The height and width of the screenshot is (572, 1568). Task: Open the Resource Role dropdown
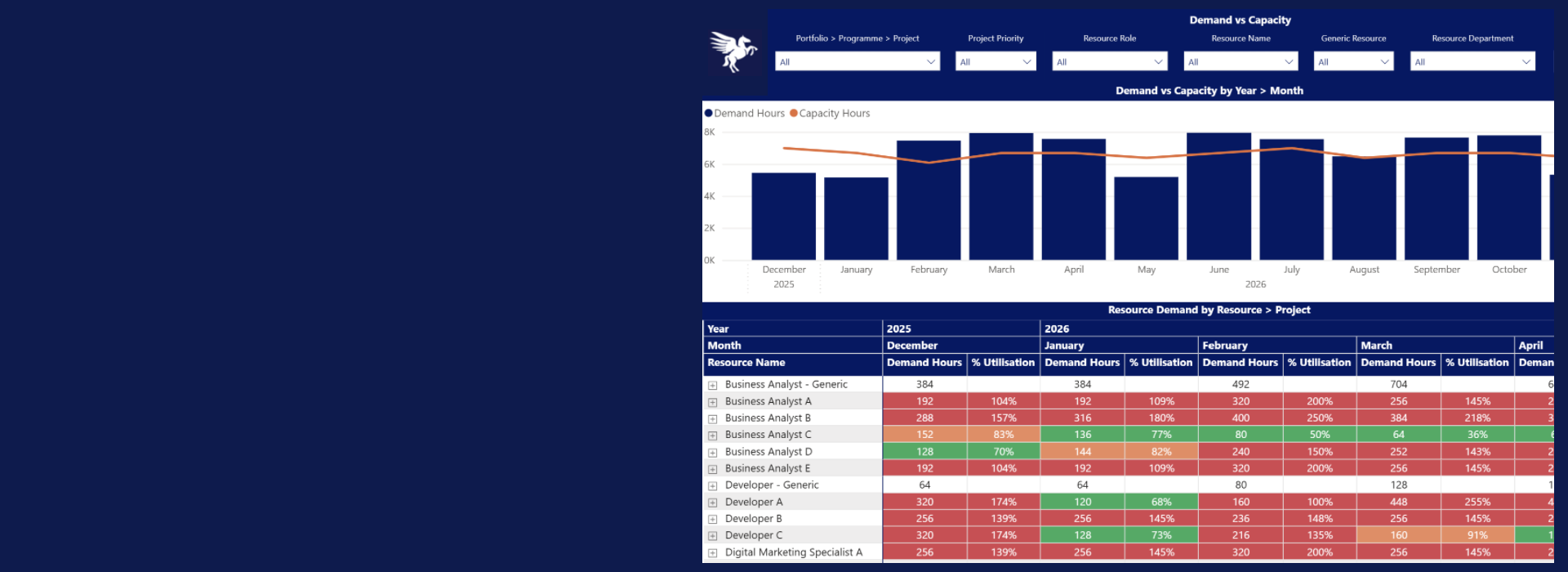pos(1110,61)
